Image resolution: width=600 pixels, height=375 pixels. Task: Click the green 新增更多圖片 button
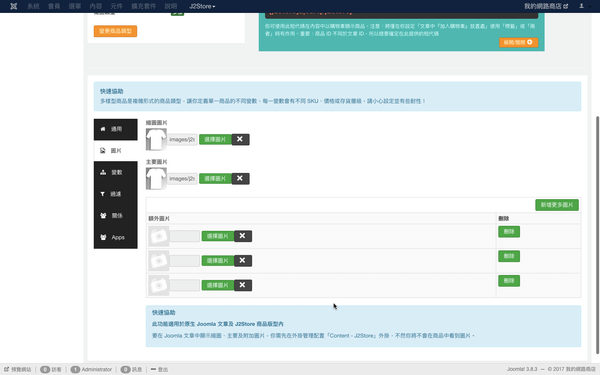click(x=557, y=205)
